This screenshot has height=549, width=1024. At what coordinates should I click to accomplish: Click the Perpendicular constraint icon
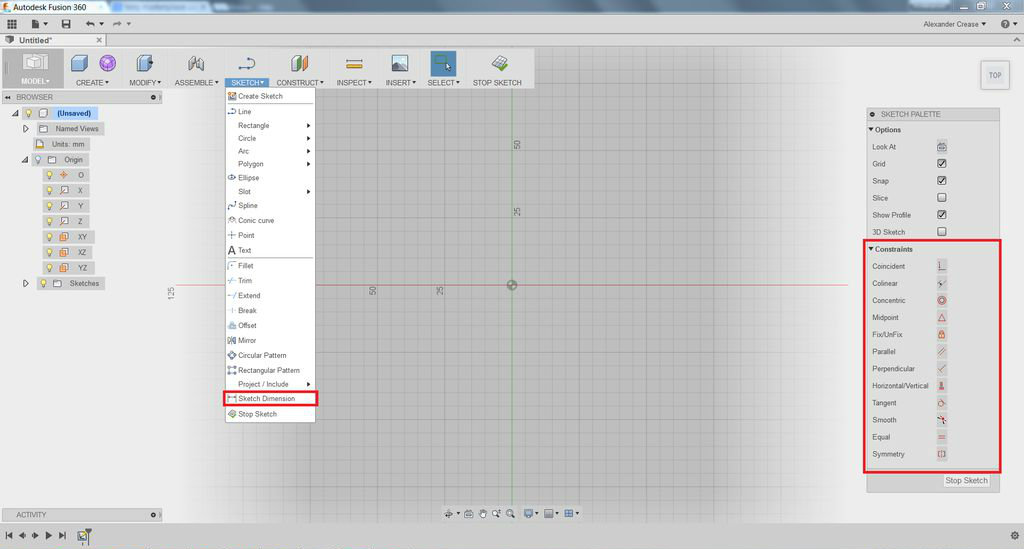coord(942,369)
